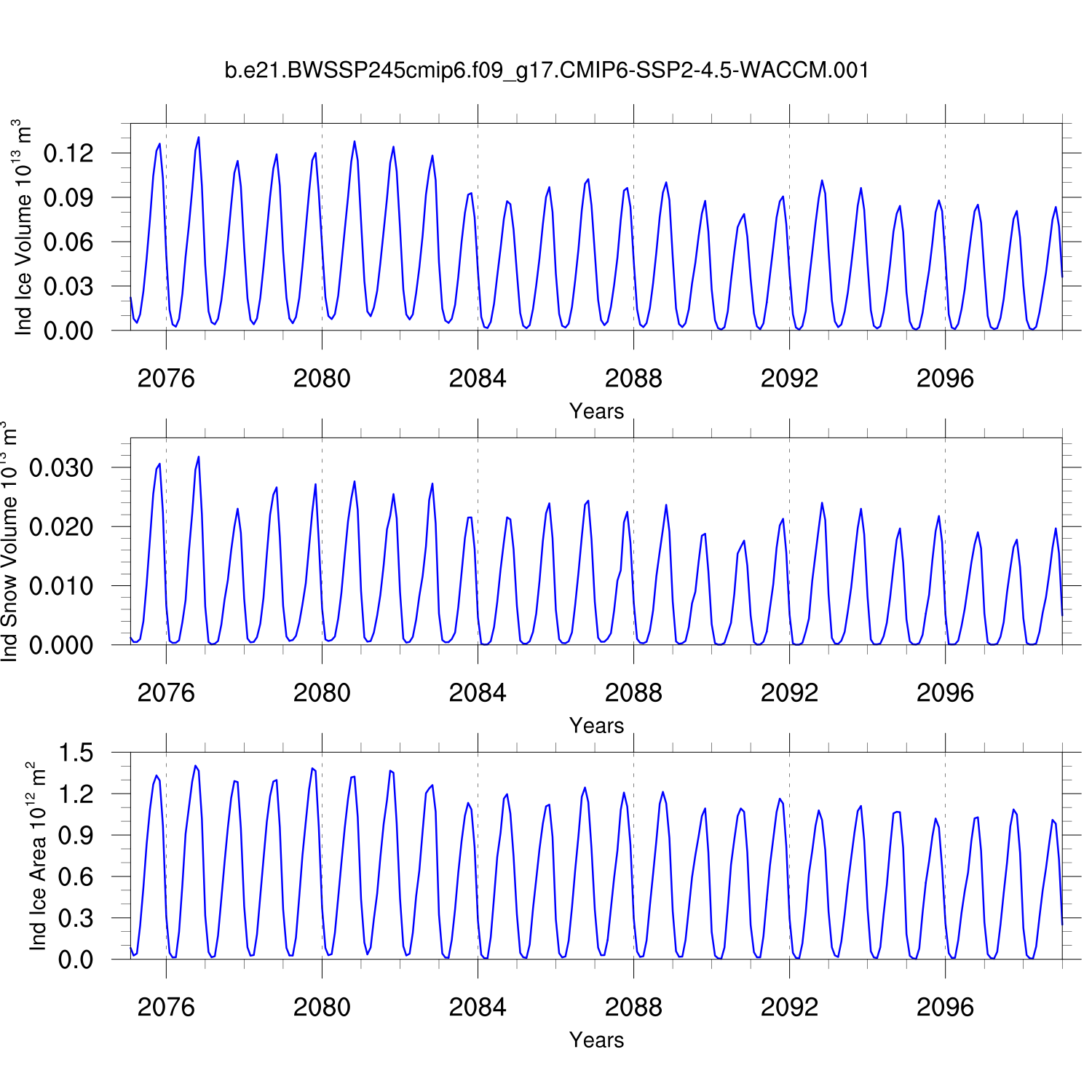The image size is (1092, 1092).
Task: Click the 0.12 tick label on ice volume axis
Action: point(69,154)
